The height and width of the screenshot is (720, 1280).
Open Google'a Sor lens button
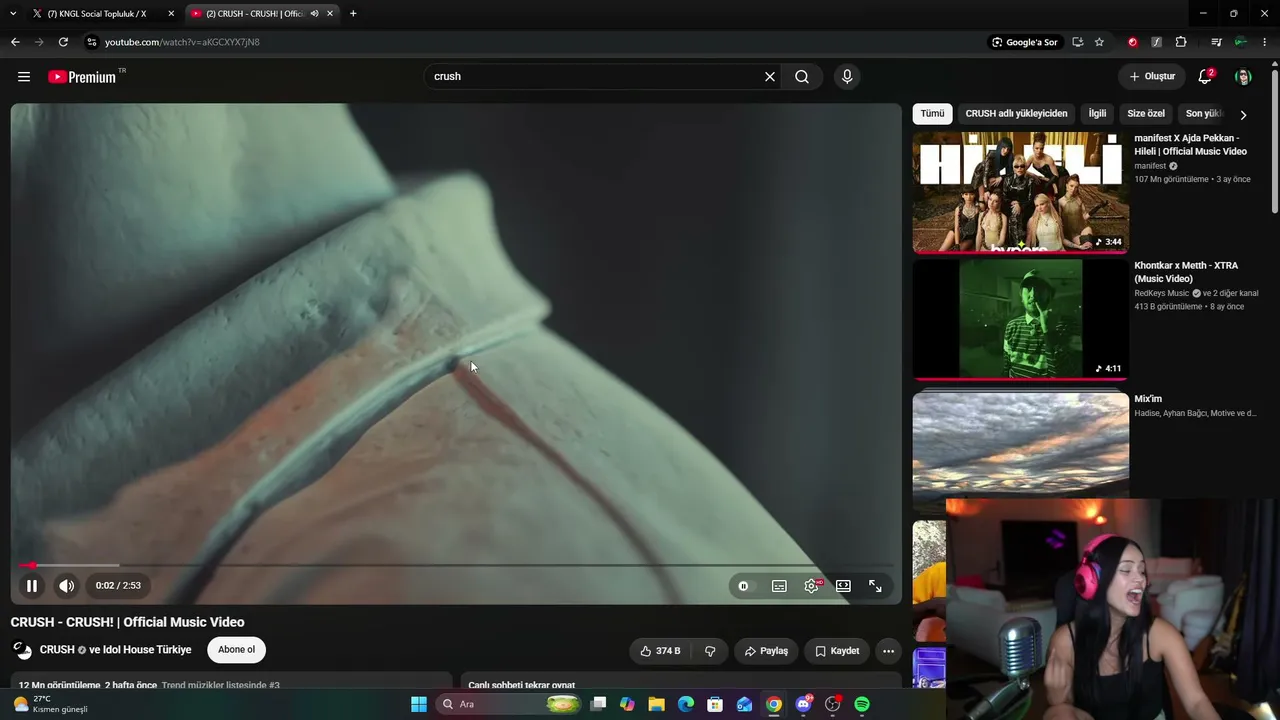(1025, 42)
